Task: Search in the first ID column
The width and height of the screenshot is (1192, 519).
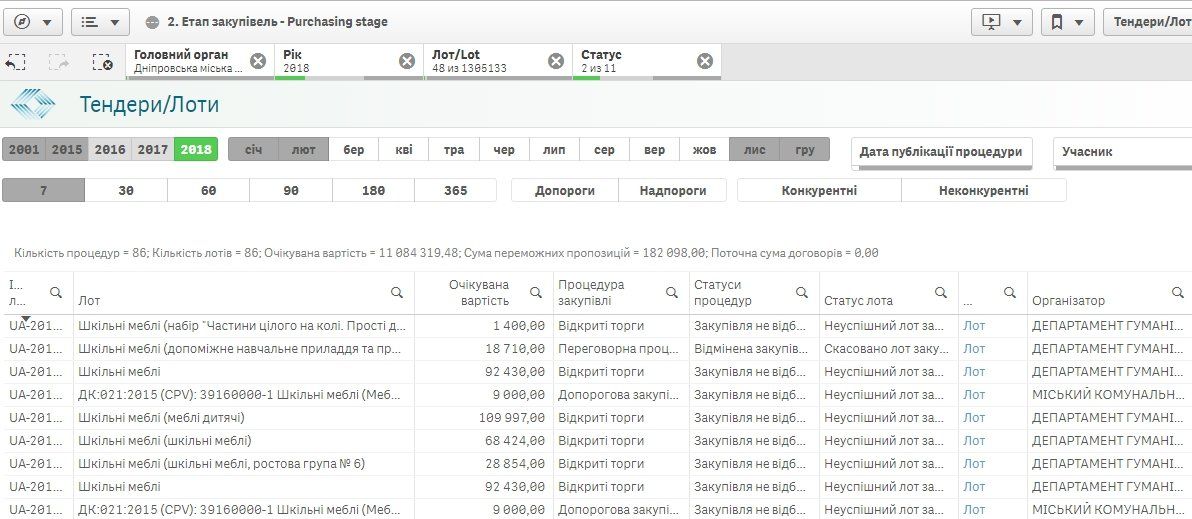Action: [x=55, y=293]
